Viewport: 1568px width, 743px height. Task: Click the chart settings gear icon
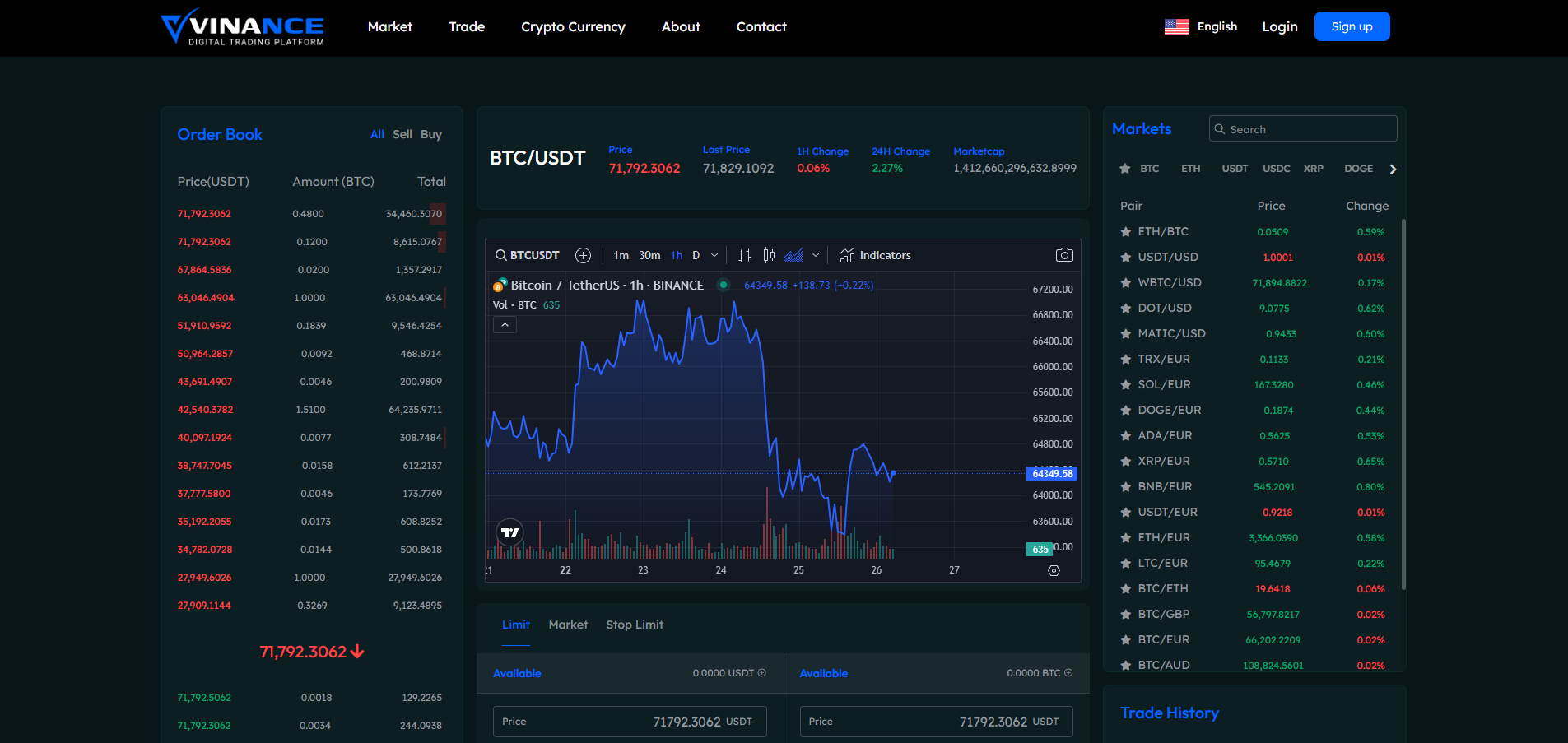[1054, 570]
